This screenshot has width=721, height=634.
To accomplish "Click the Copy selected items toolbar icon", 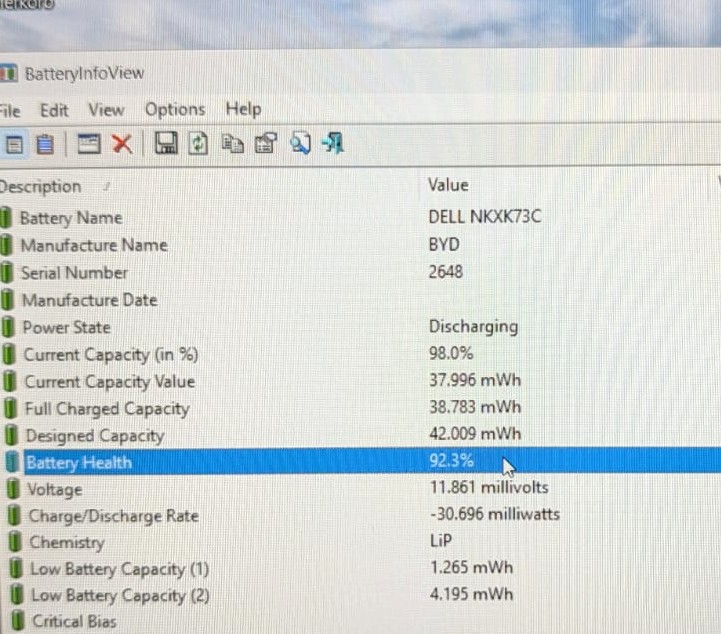I will [x=233, y=143].
